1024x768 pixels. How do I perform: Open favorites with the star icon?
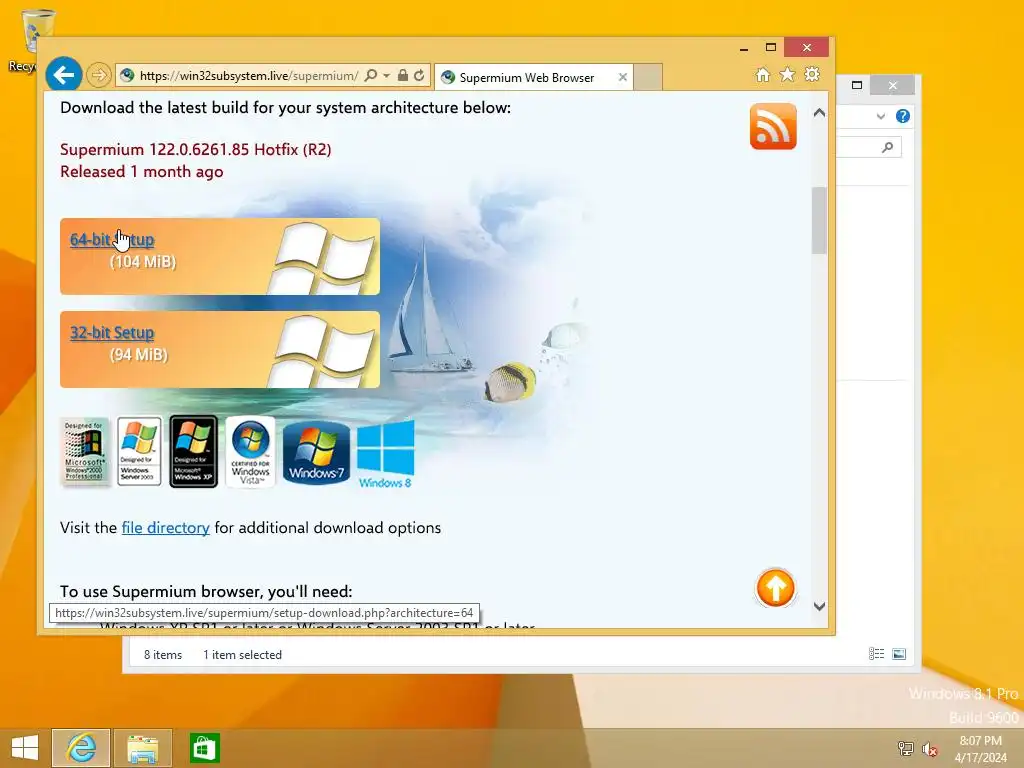(x=788, y=74)
